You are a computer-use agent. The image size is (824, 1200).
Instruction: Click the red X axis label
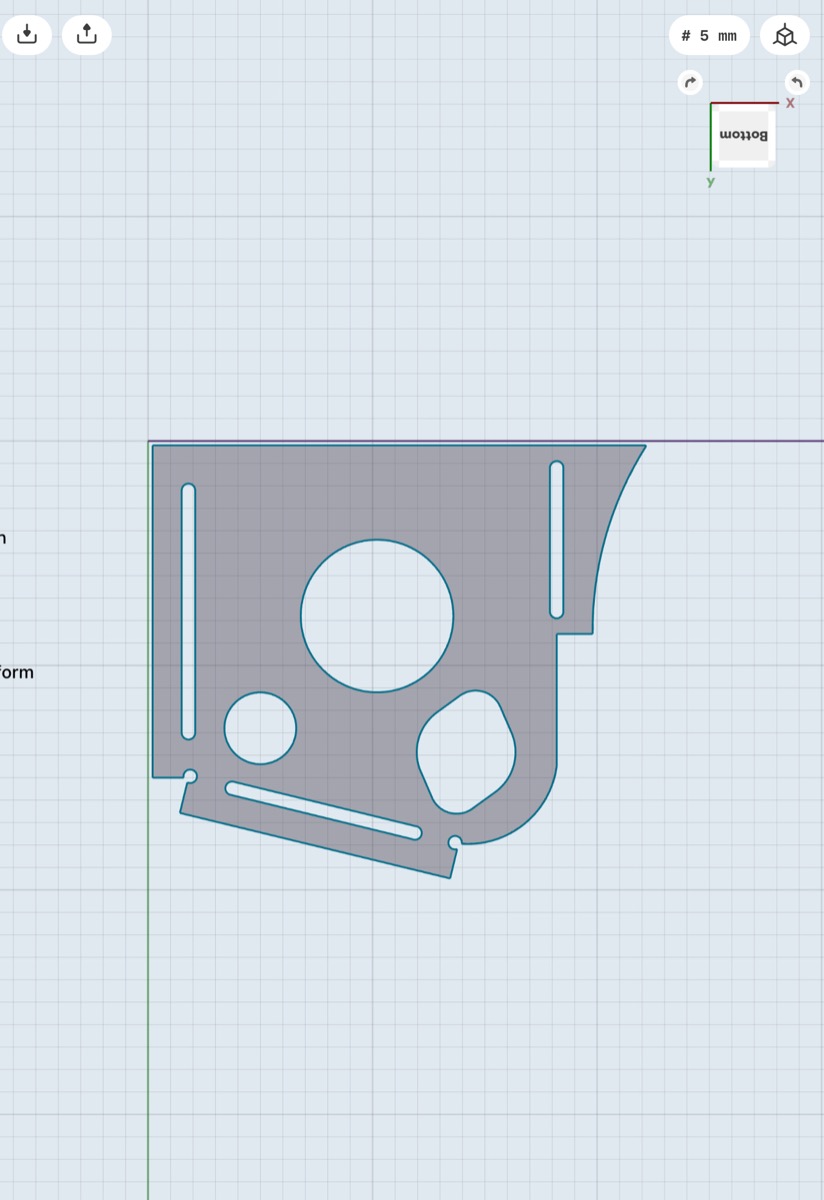(x=790, y=103)
